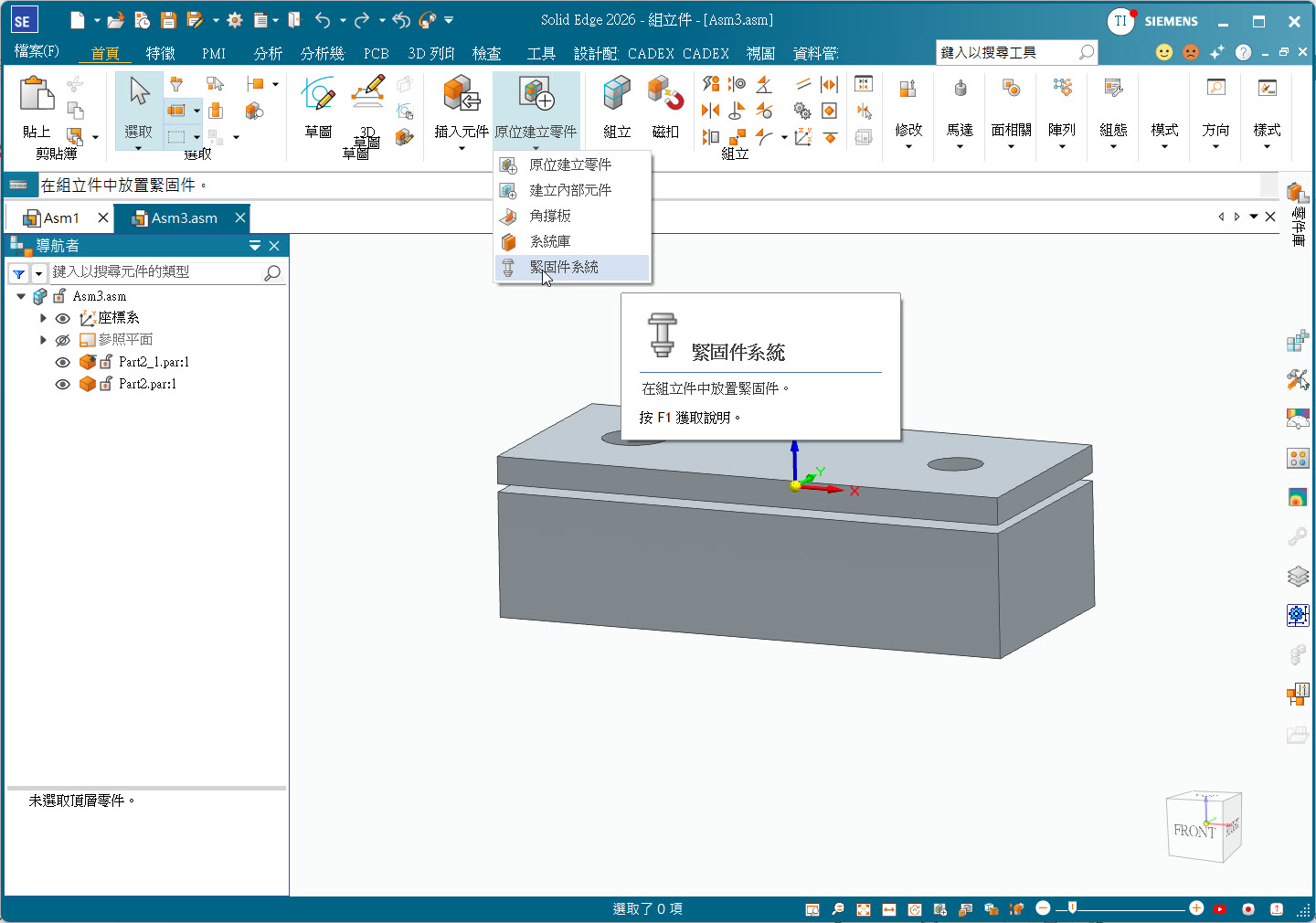Image resolution: width=1316 pixels, height=923 pixels.
Task: Close the 導航者 panel
Action: [x=274, y=246]
